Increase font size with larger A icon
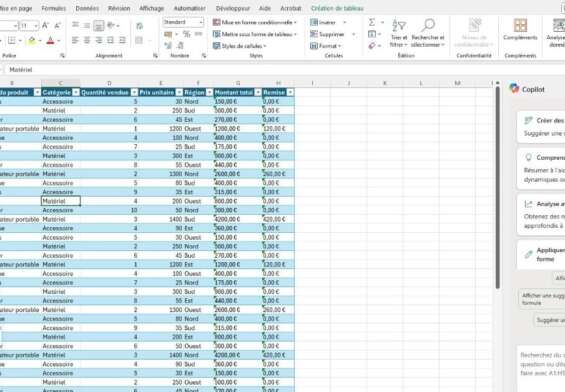Viewport: 565px width, 392px height. (45, 26)
